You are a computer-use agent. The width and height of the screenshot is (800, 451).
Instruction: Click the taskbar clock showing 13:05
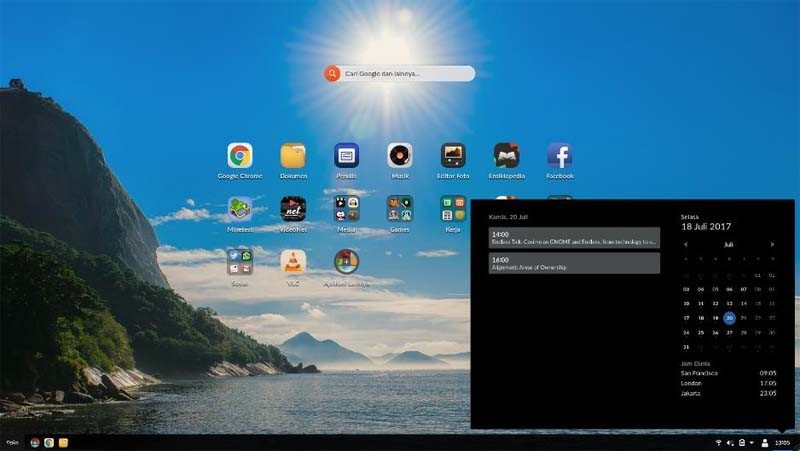tap(782, 442)
